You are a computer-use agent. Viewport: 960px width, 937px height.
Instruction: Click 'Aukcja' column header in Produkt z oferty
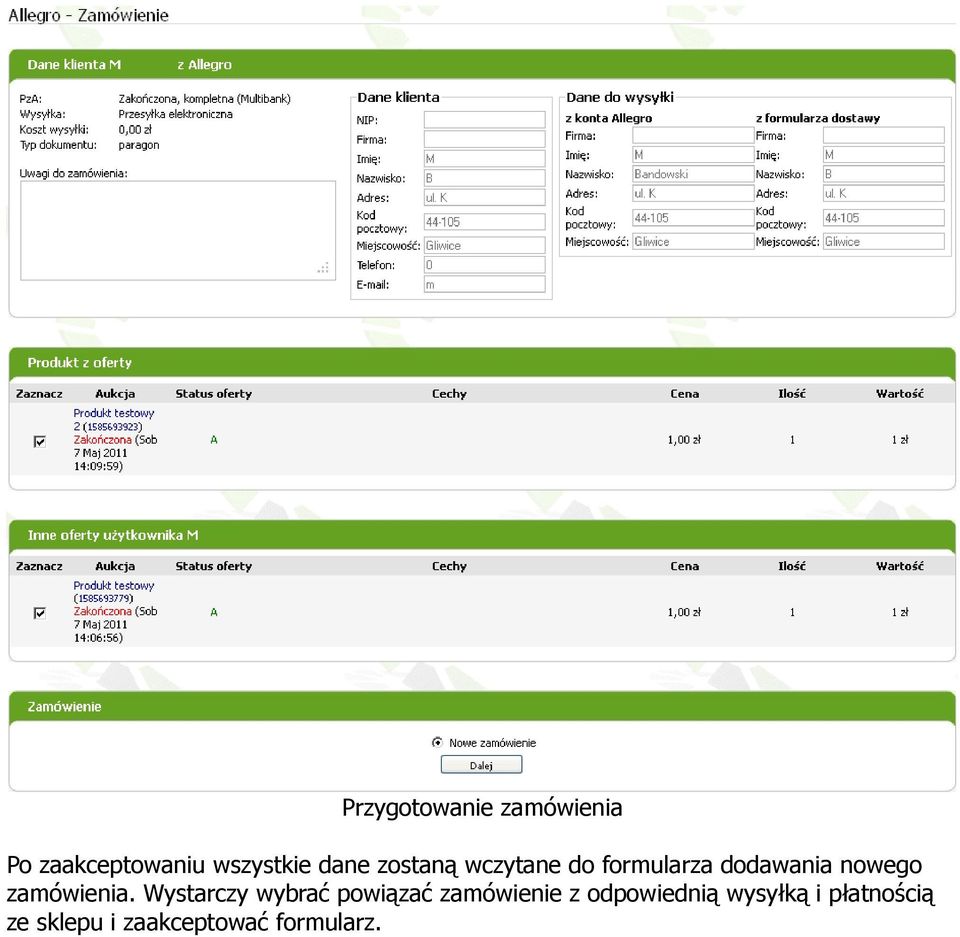click(115, 394)
